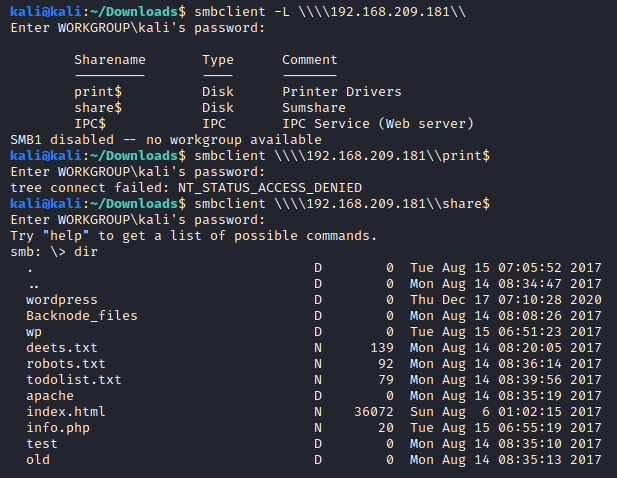Click the Backnode_files directory name
Viewport: 617px width, 478px height.
tap(82, 315)
